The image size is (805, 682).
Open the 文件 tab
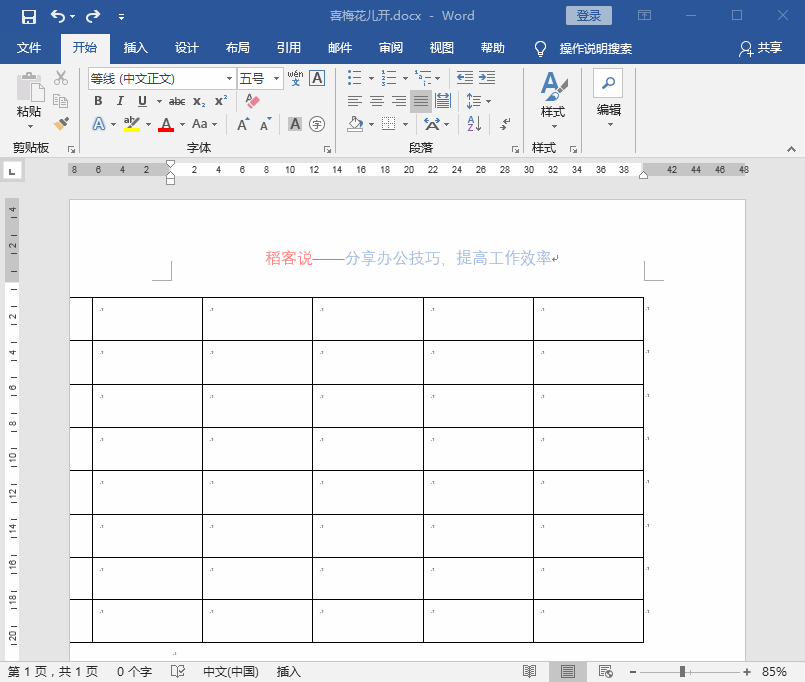pos(29,48)
